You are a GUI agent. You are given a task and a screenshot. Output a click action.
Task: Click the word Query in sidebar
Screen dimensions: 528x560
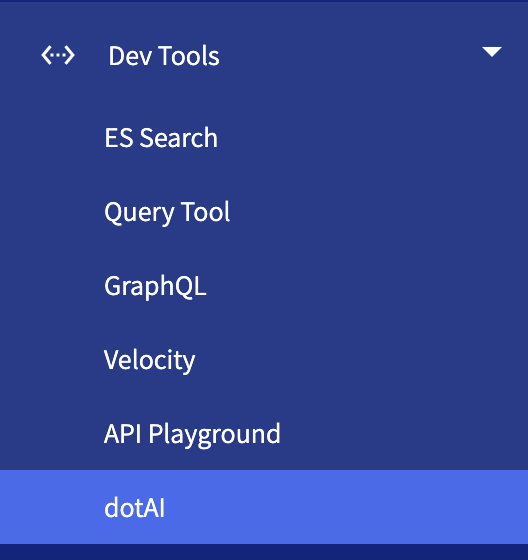(139, 212)
